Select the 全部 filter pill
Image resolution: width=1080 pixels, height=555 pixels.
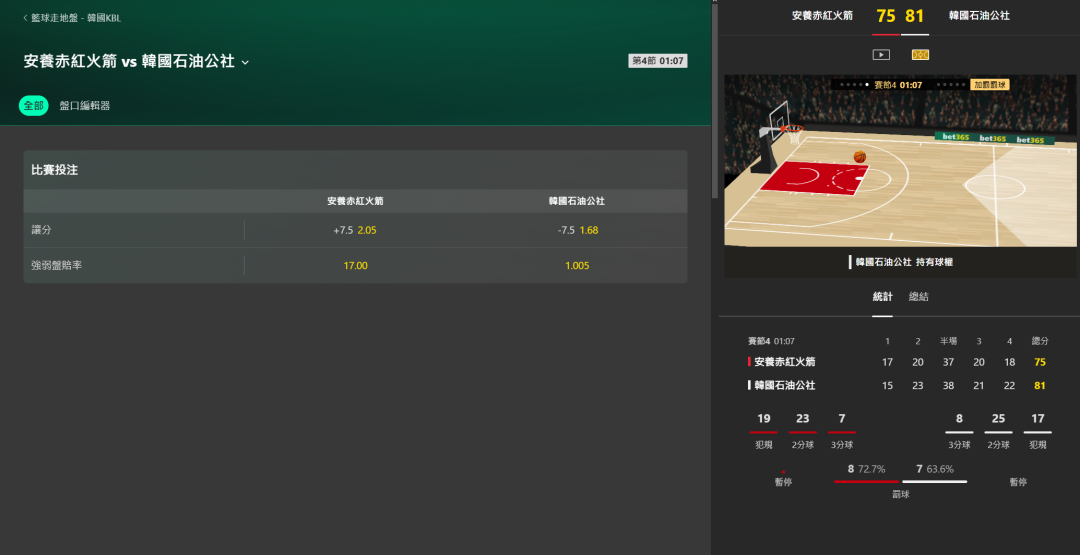tap(33, 105)
